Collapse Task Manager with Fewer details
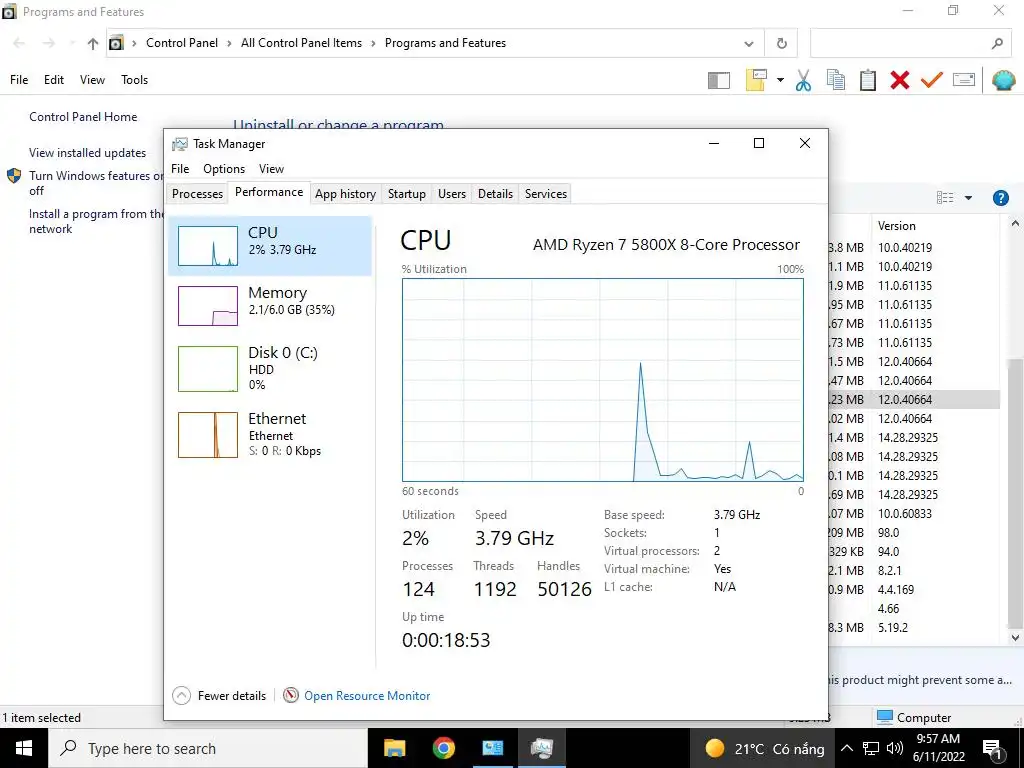Viewport: 1024px width, 768px height. pos(219,696)
